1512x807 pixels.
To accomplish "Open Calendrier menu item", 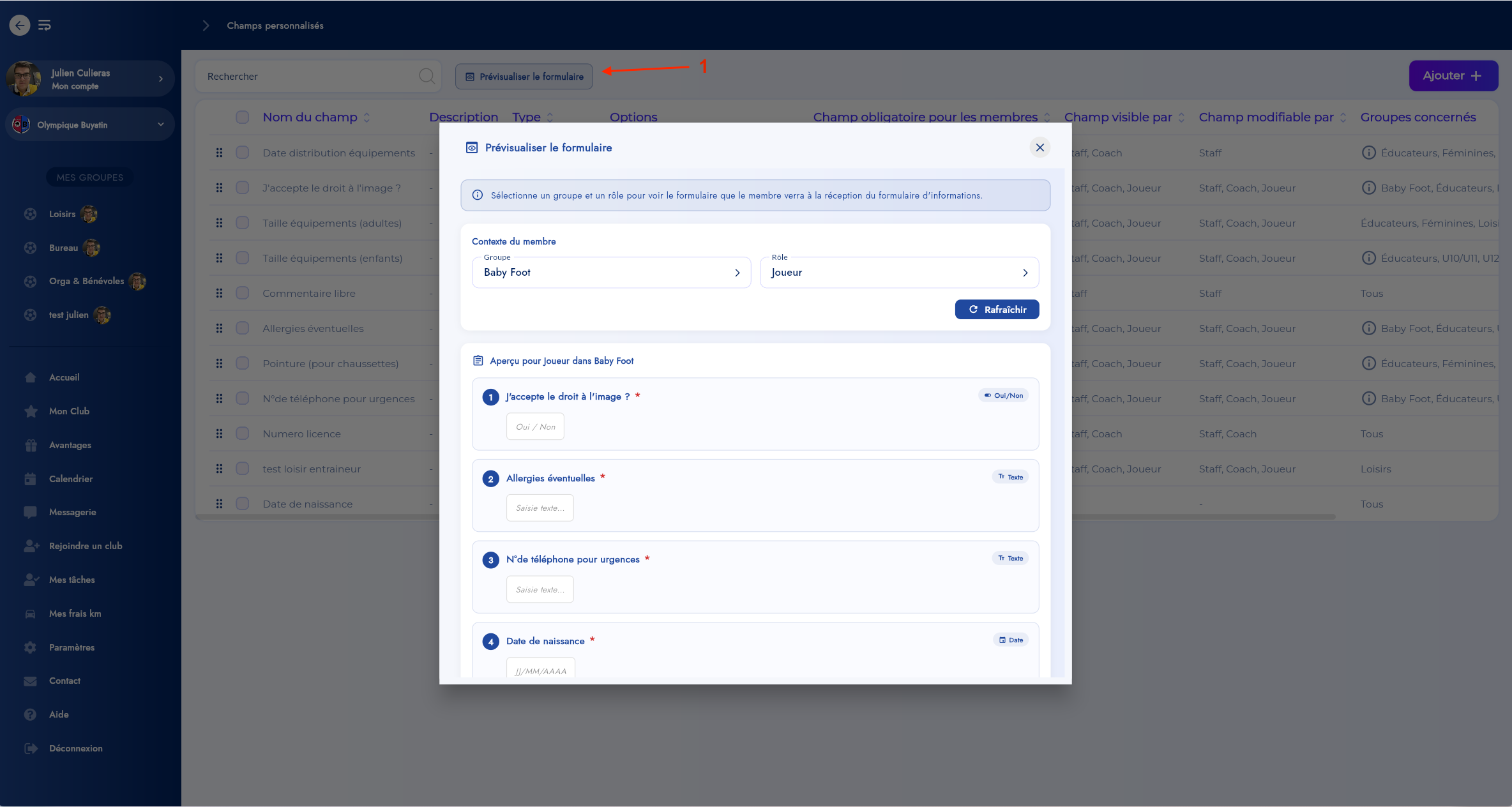I will click(x=71, y=479).
